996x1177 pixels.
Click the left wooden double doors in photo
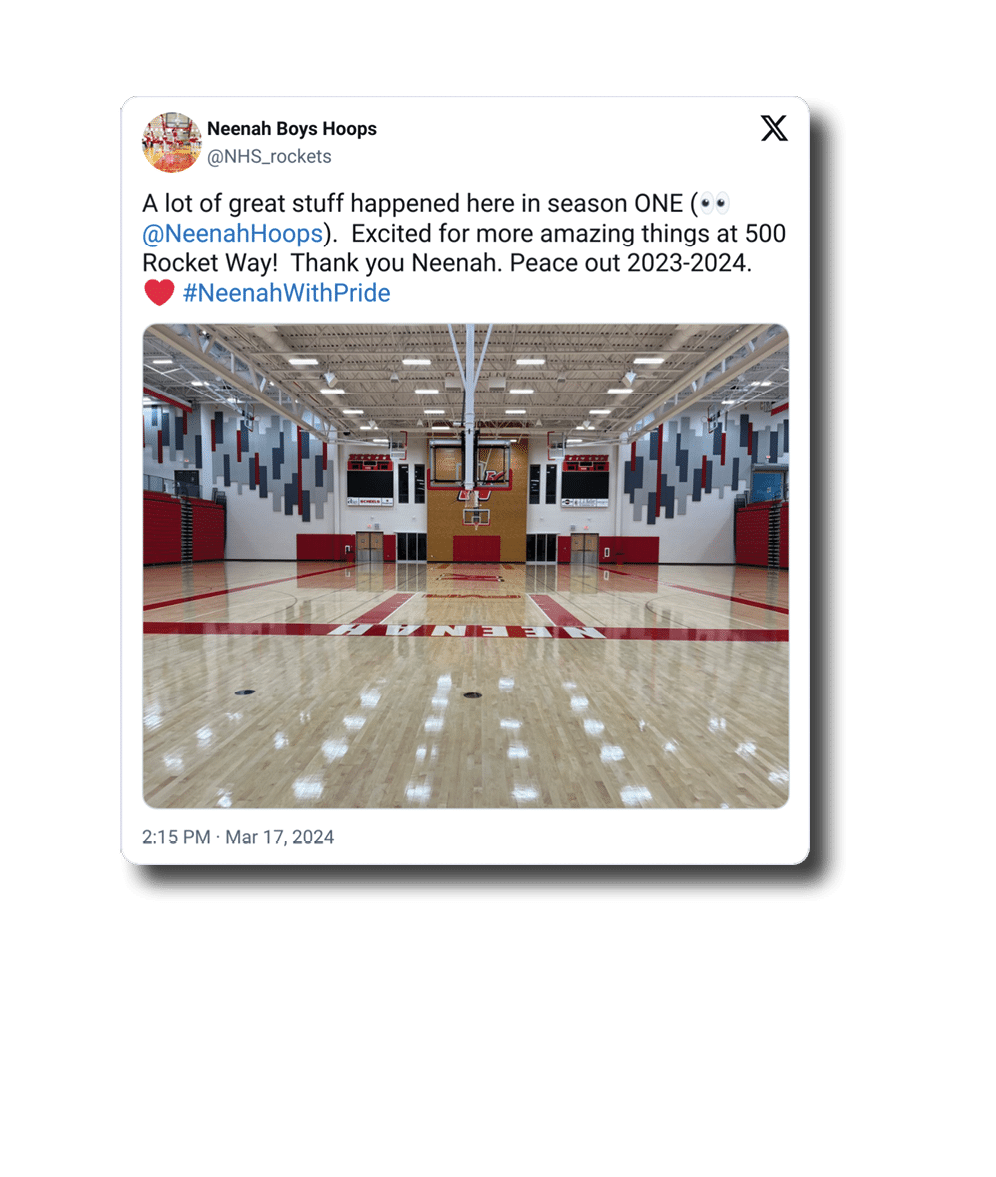coord(369,547)
